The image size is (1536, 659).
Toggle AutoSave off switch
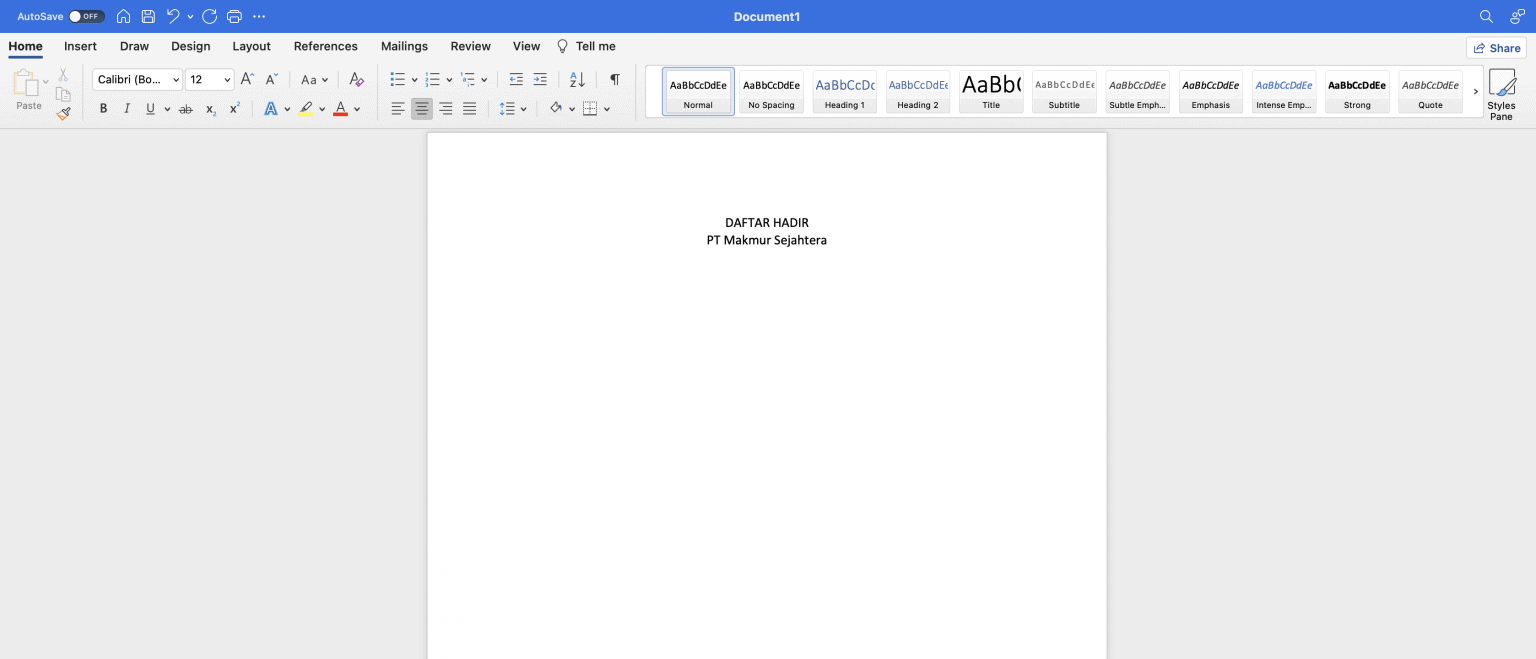coord(88,16)
